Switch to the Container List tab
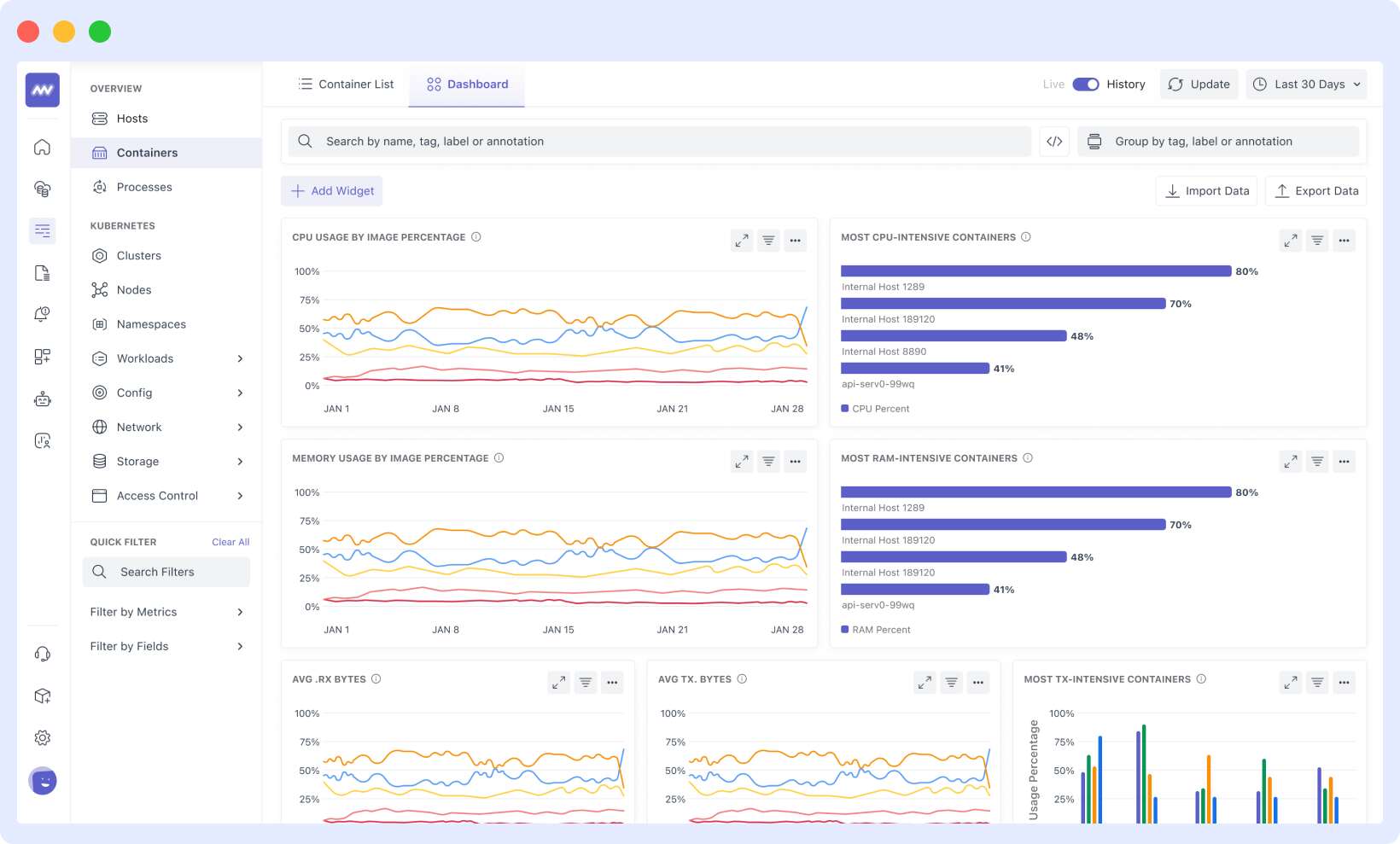 coord(345,84)
